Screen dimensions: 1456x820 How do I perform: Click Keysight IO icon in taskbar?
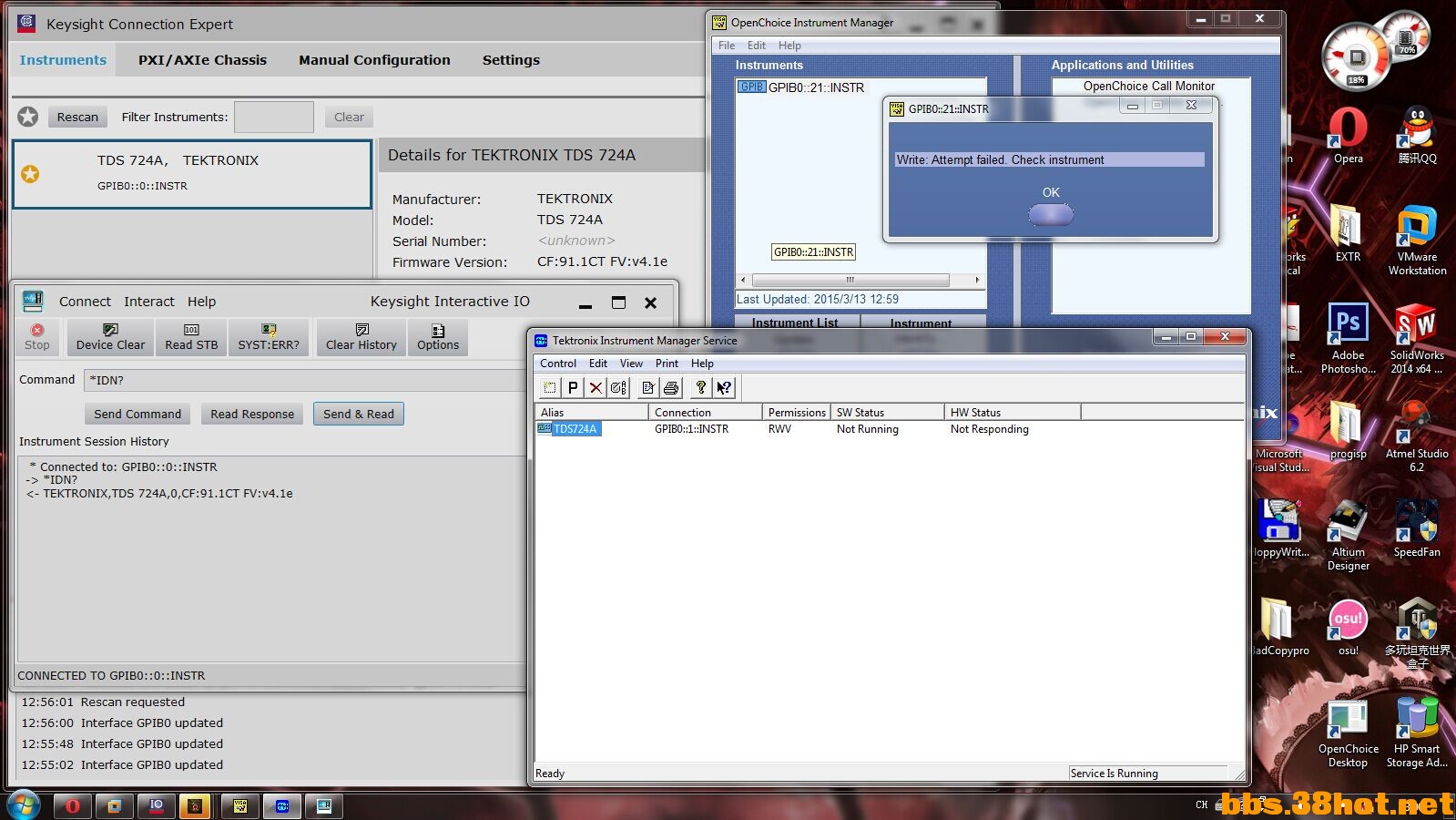click(156, 805)
